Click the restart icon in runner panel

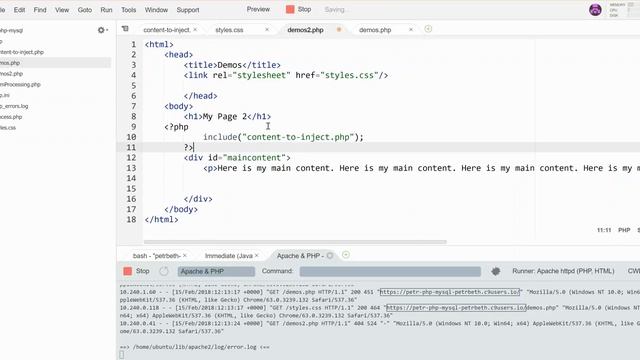tap(164, 271)
